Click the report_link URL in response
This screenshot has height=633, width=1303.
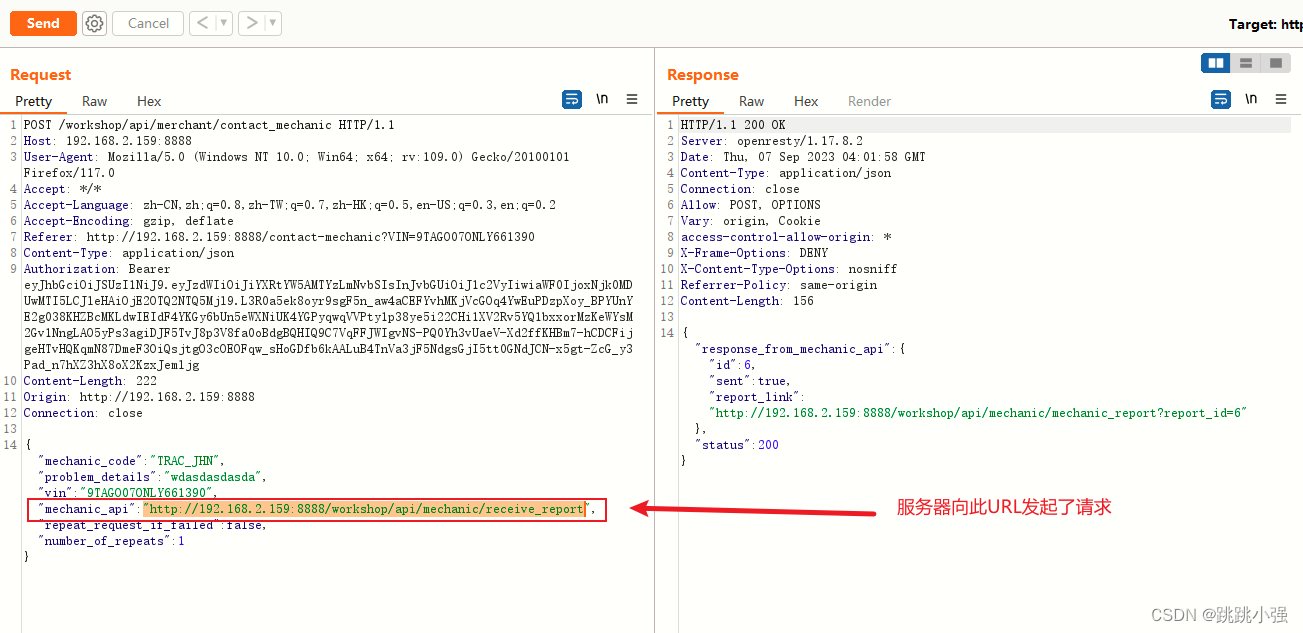point(978,413)
